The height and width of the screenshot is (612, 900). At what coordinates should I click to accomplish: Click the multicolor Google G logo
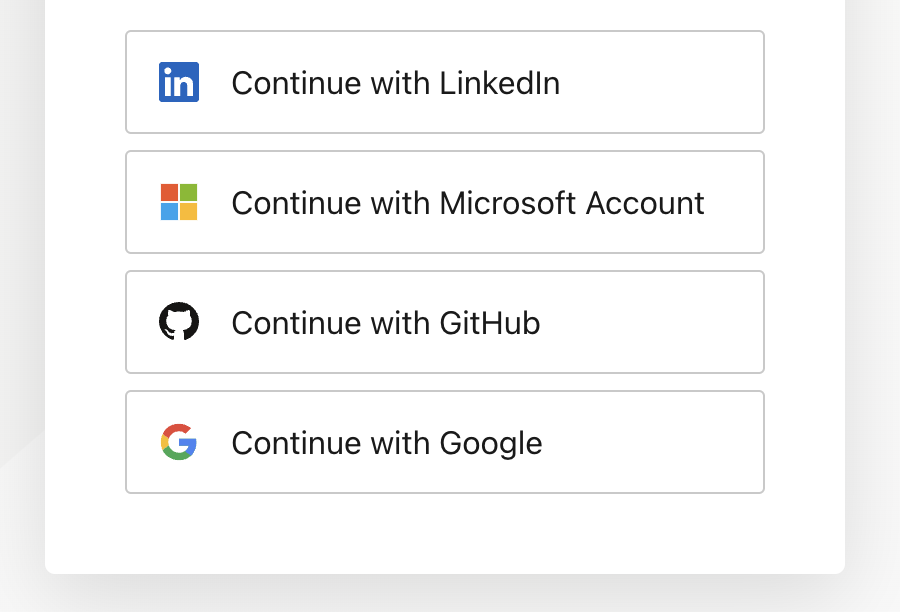coord(179,442)
